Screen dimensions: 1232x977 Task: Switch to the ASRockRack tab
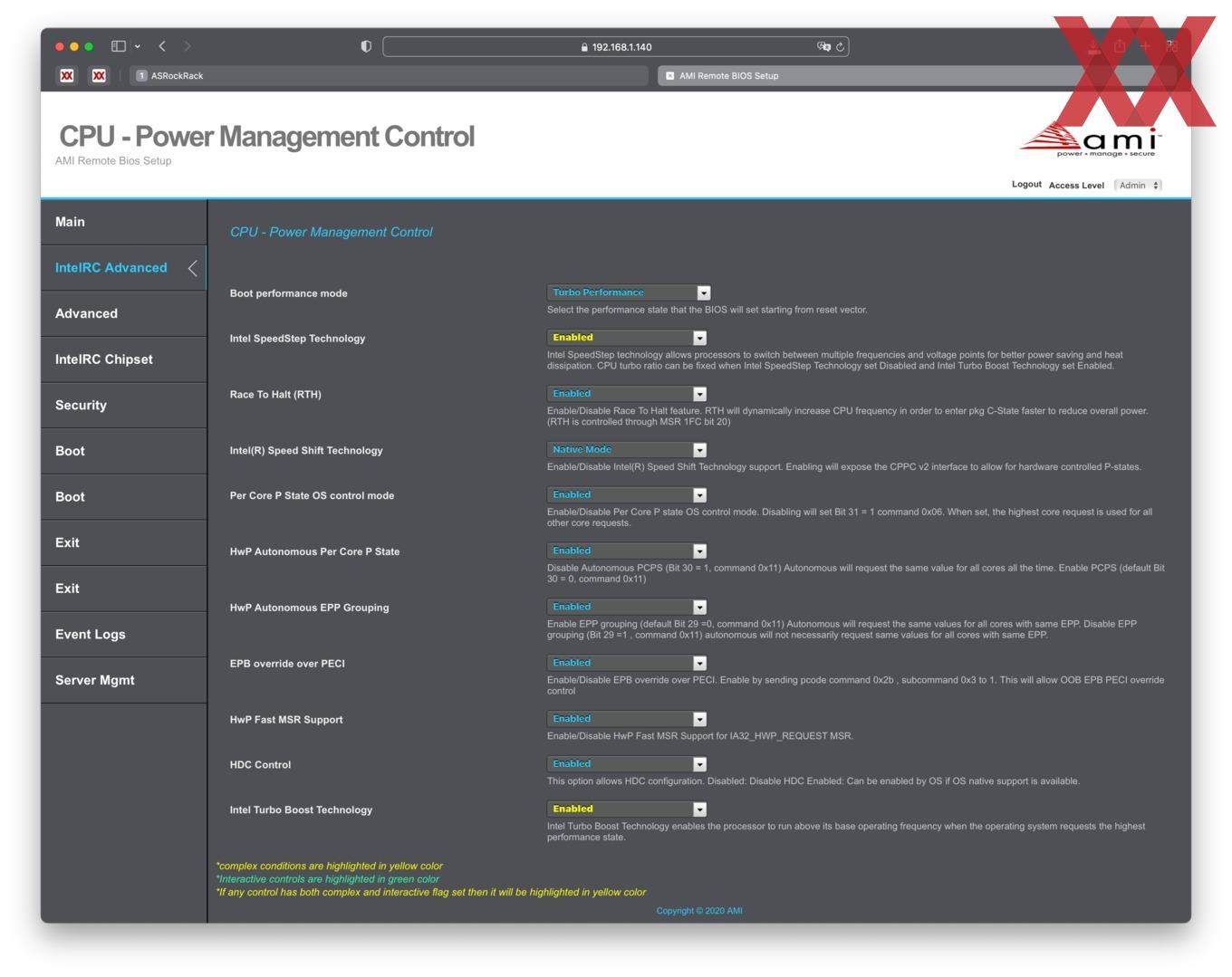(390, 76)
